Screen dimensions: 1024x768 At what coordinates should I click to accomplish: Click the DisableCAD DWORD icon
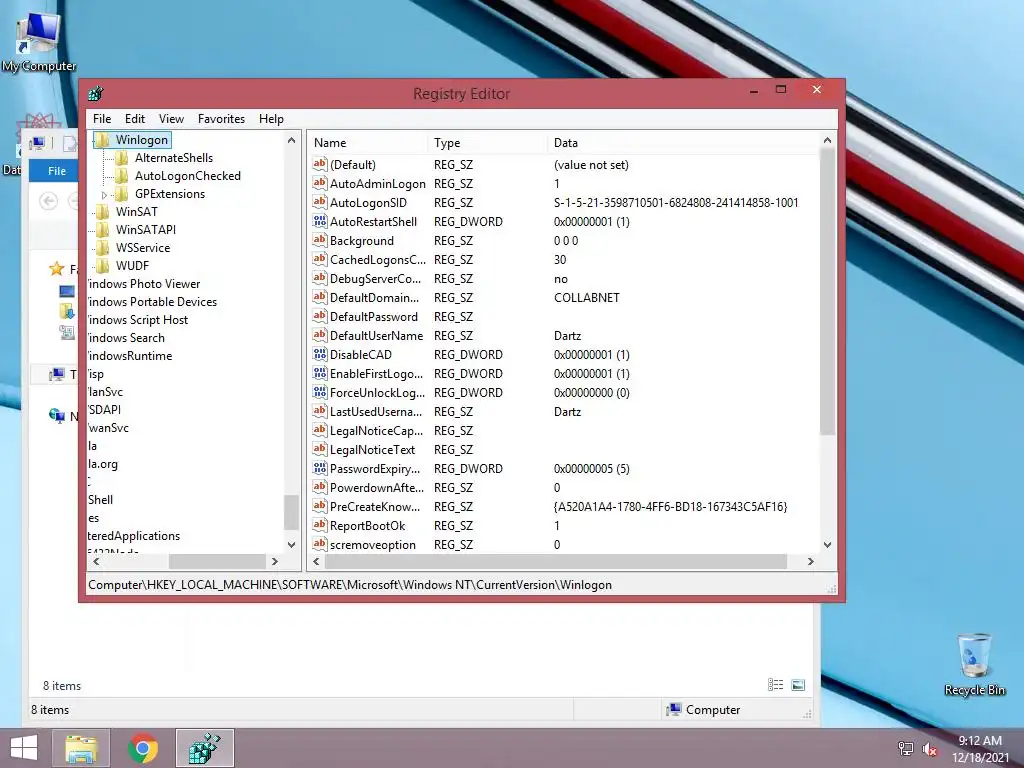(x=319, y=354)
